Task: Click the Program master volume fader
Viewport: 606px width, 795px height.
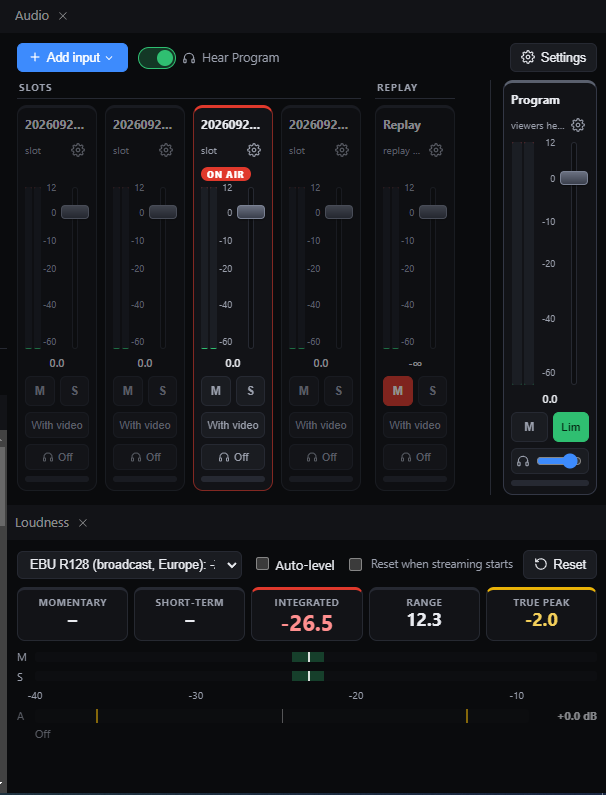Action: tap(574, 178)
